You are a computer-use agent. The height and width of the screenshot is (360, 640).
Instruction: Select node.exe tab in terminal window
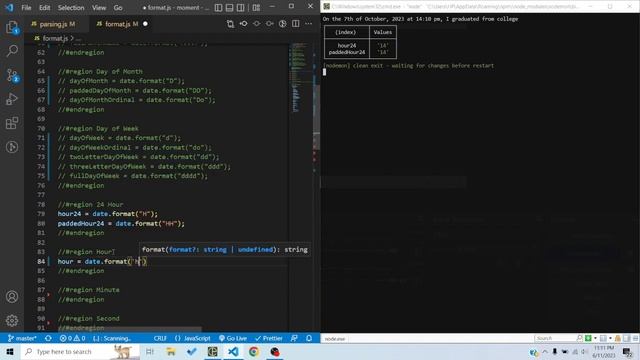[x=335, y=338]
